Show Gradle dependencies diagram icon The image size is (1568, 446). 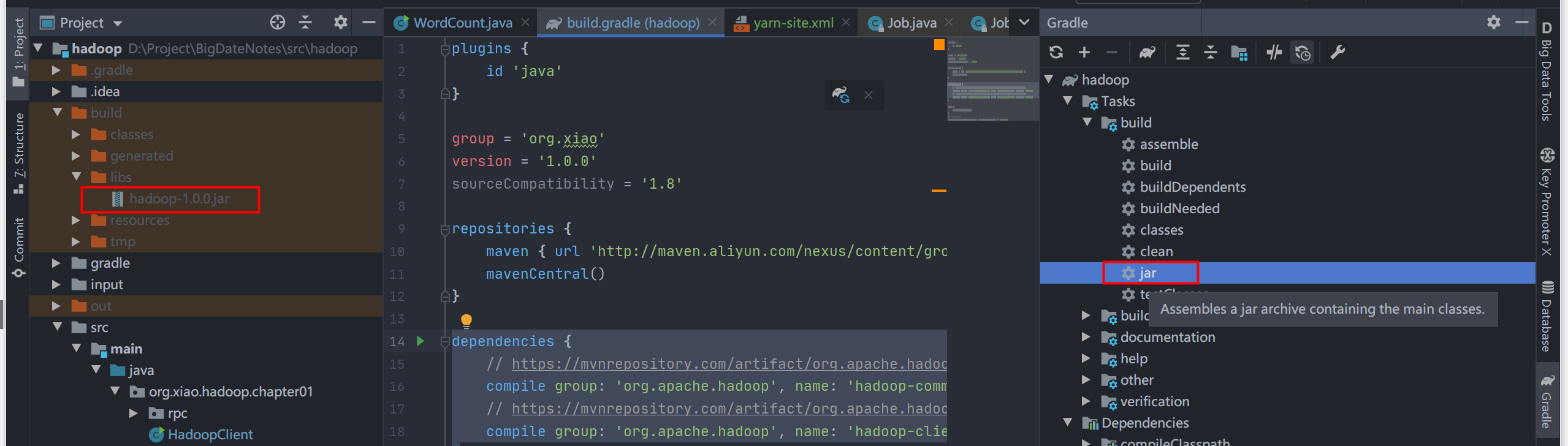click(x=1239, y=53)
